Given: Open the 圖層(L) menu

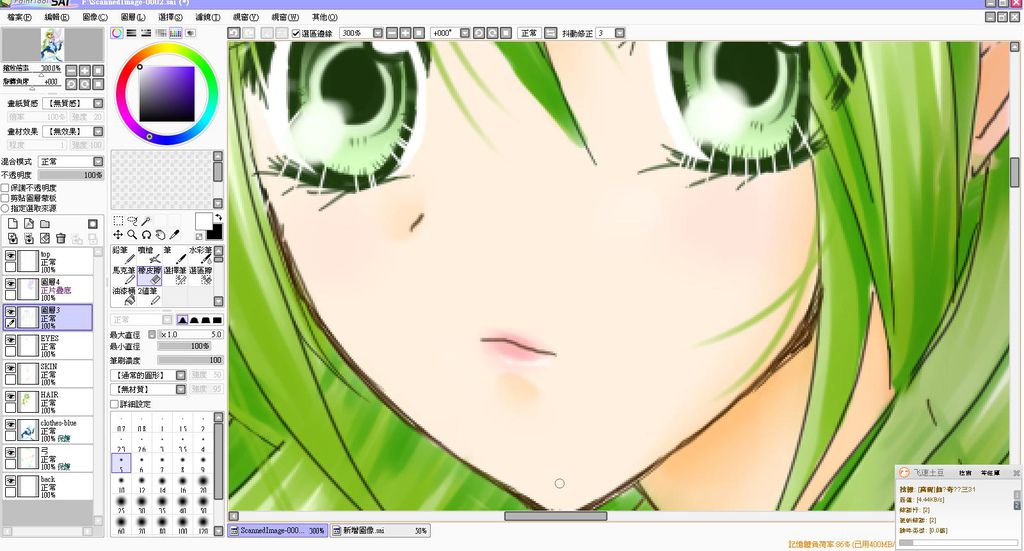Looking at the screenshot, I should point(133,17).
